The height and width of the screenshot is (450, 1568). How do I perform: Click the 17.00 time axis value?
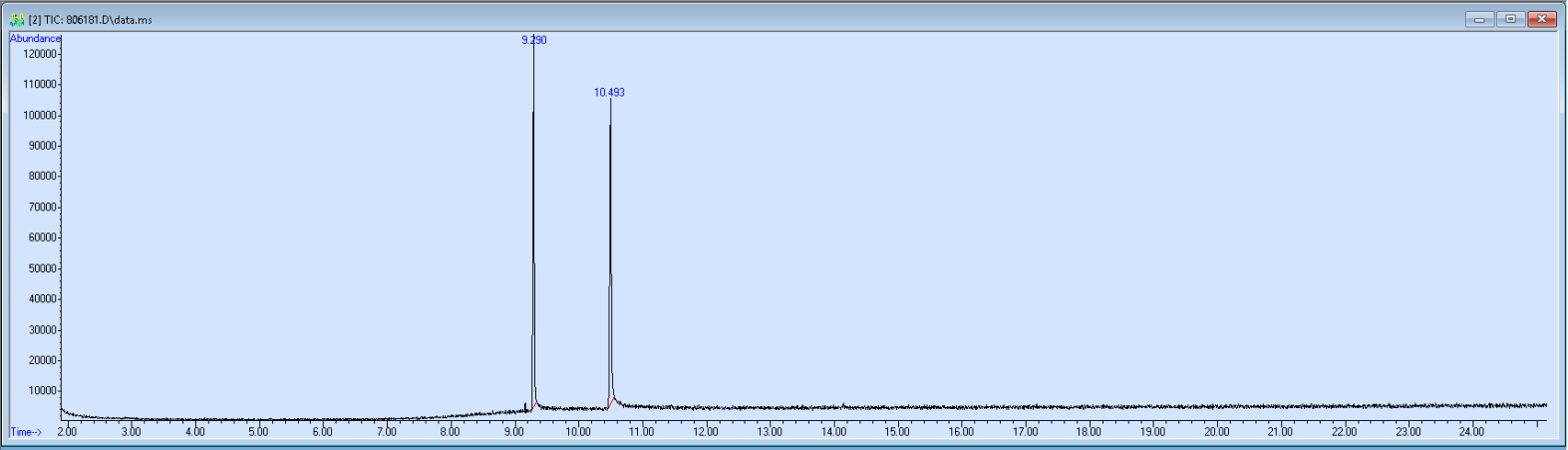(x=1025, y=432)
